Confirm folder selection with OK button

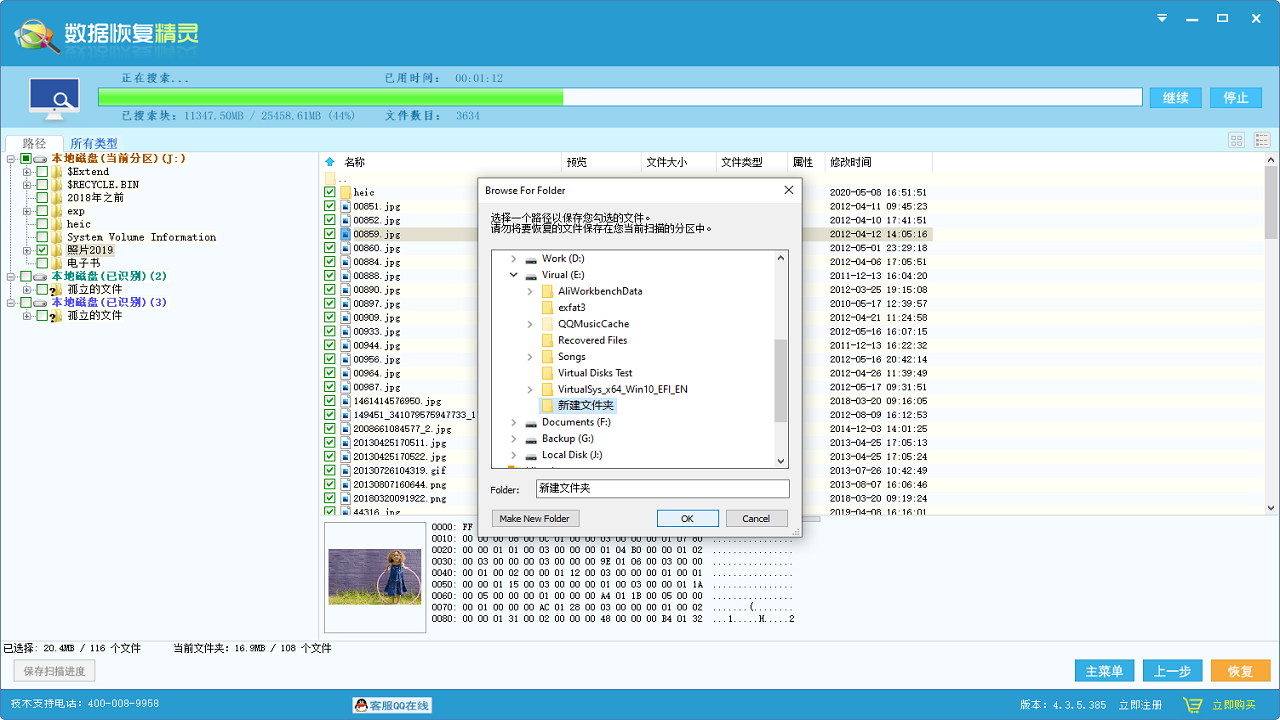coord(687,518)
